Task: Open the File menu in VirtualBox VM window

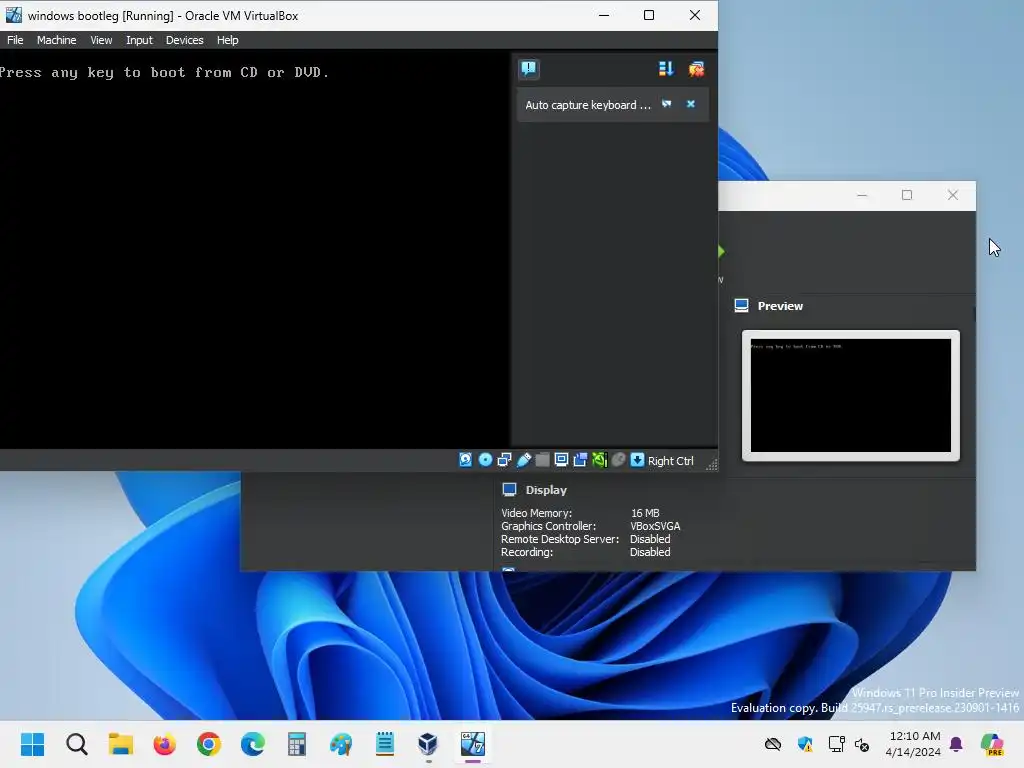Action: tap(15, 40)
